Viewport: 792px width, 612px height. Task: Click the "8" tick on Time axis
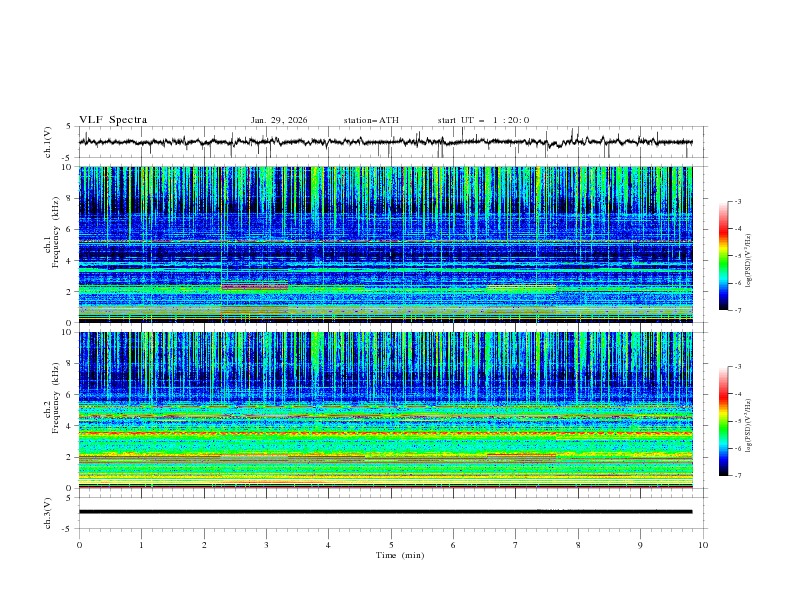578,545
